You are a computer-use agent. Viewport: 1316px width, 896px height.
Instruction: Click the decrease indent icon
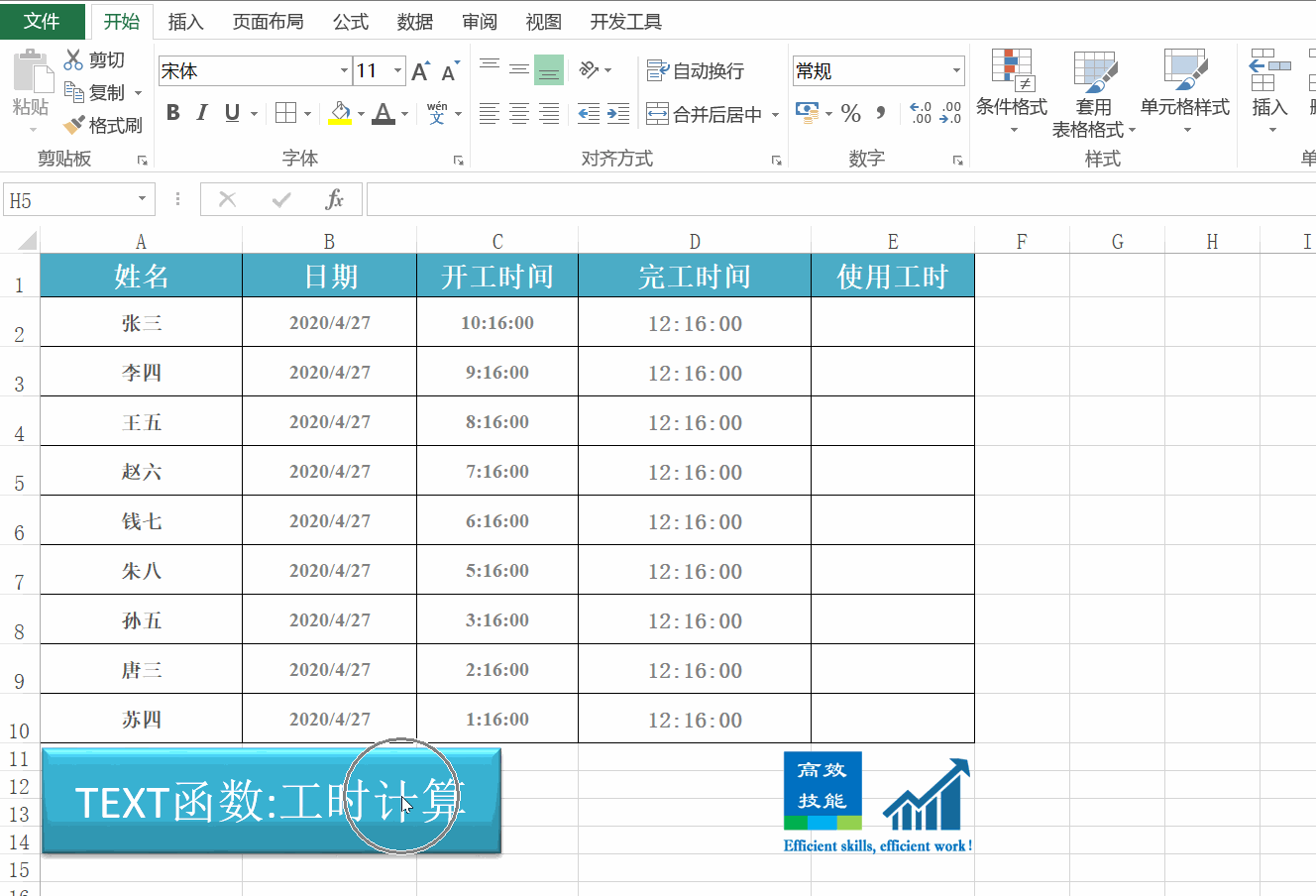(589, 114)
